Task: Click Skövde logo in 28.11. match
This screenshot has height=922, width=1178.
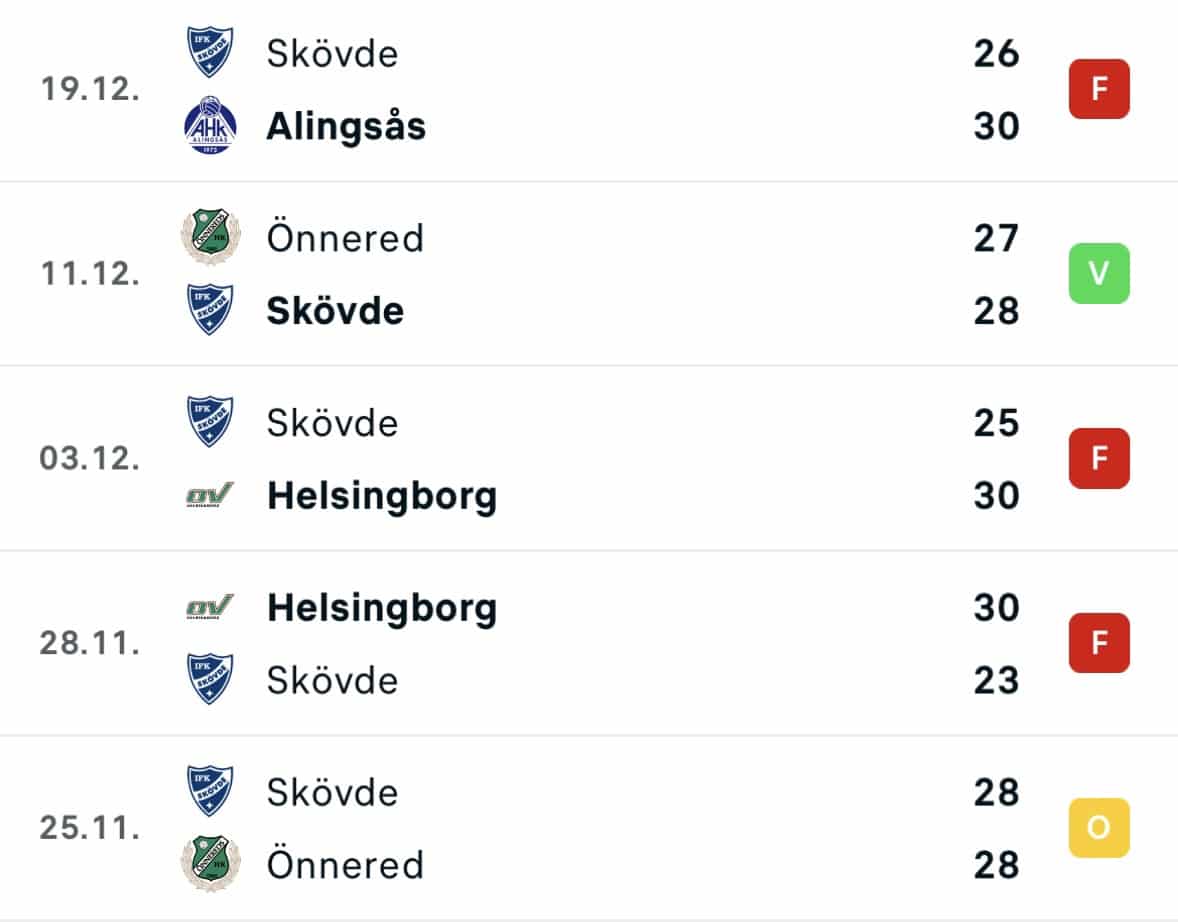Action: [210, 679]
